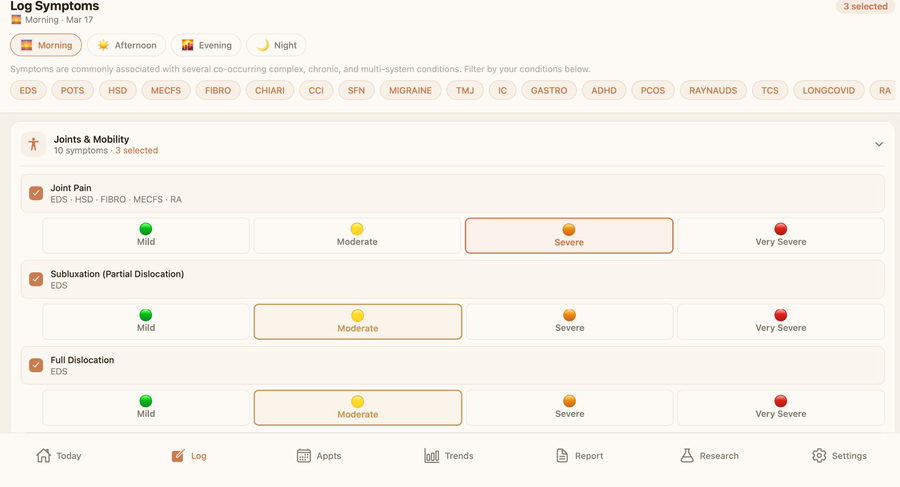Set Subluxation severity to Severe
Viewport: 900px width, 487px height.
pyautogui.click(x=569, y=322)
